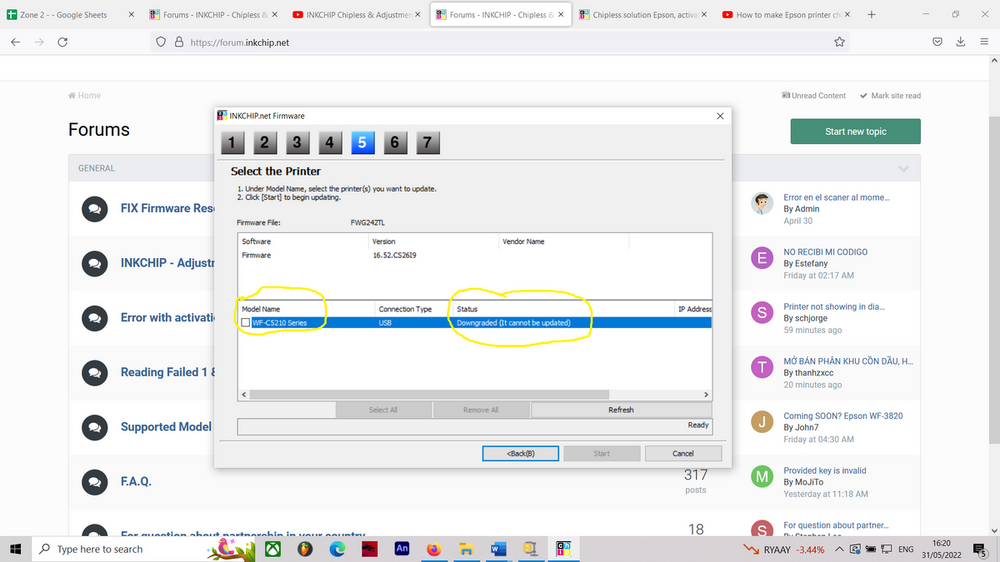The image size is (1000, 562).
Task: Close the Zone 2 Google Sheets tab
Action: pos(131,15)
